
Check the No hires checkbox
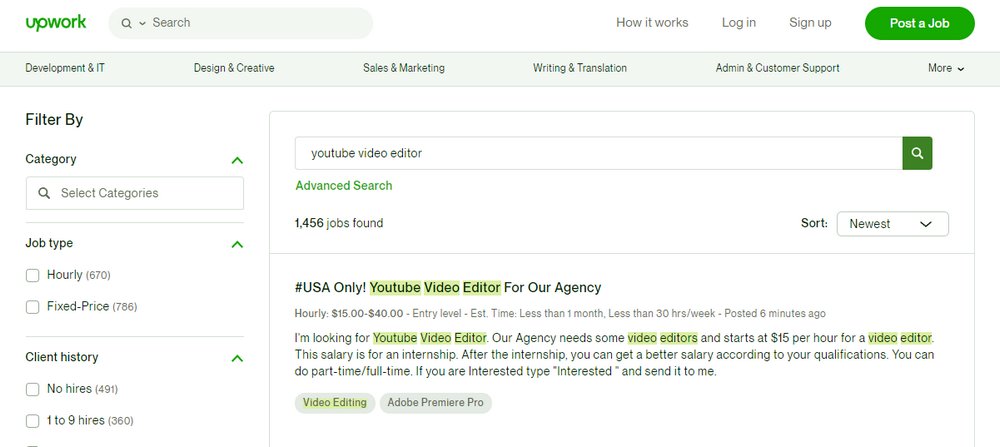coord(33,390)
